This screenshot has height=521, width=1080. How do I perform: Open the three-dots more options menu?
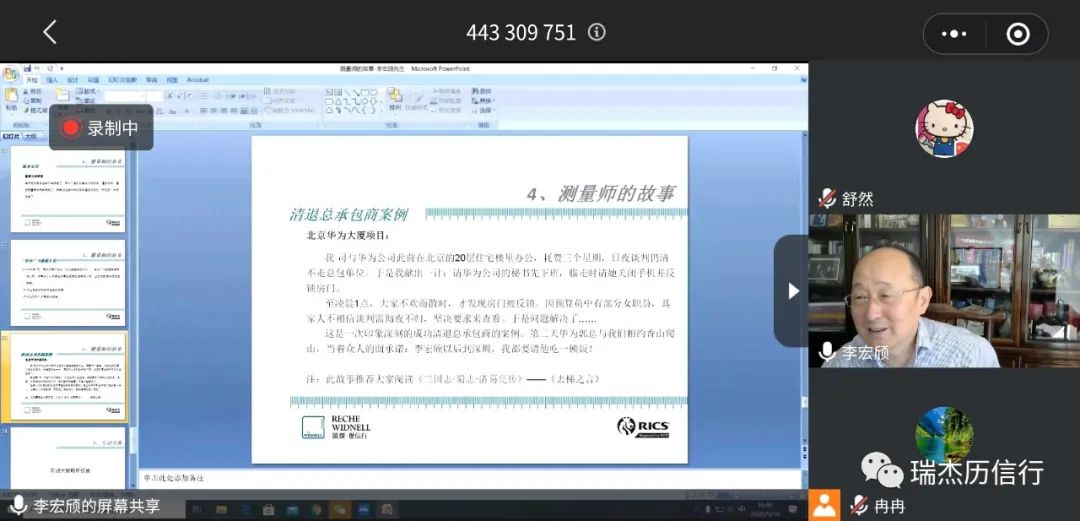coord(954,34)
